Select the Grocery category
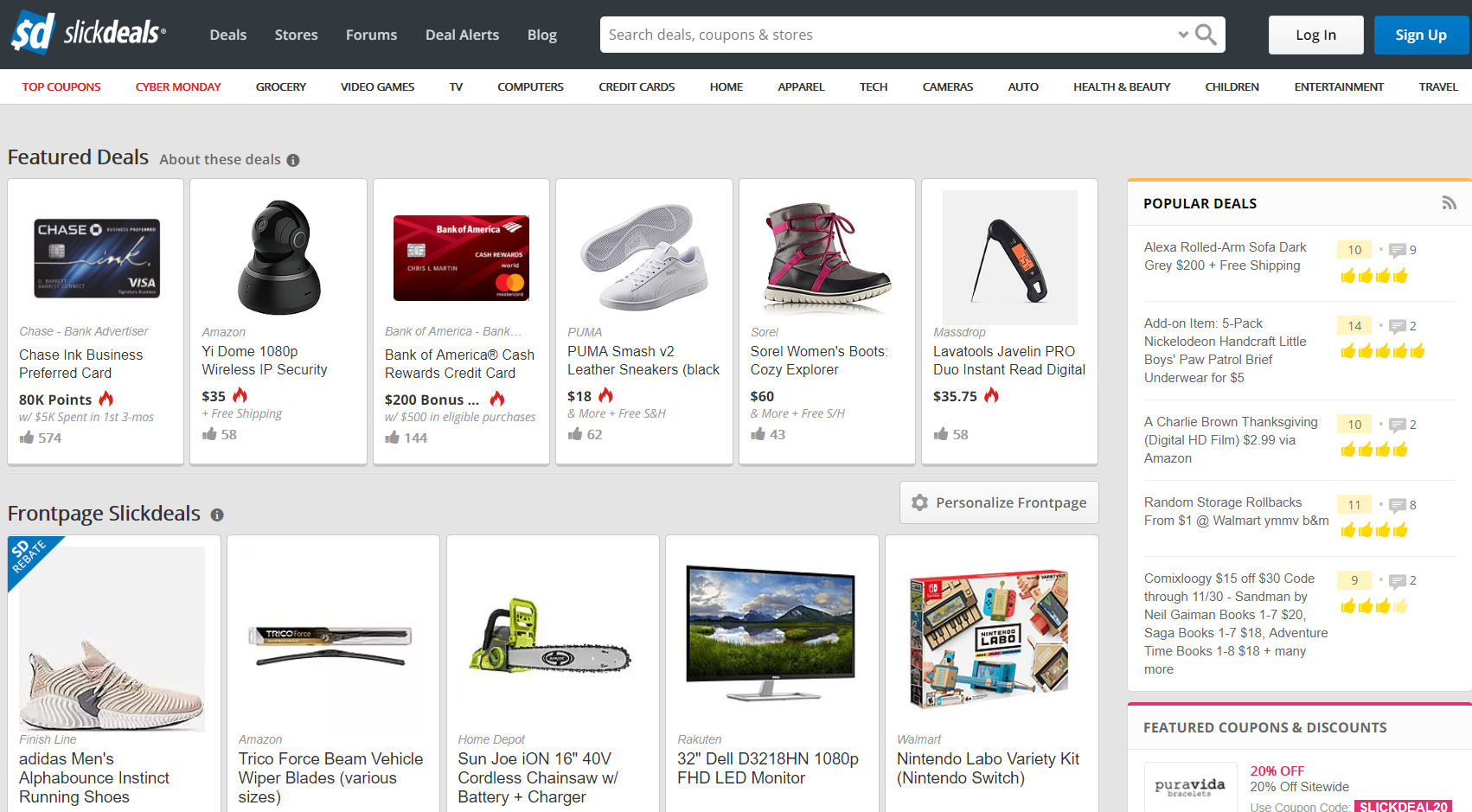 [281, 86]
